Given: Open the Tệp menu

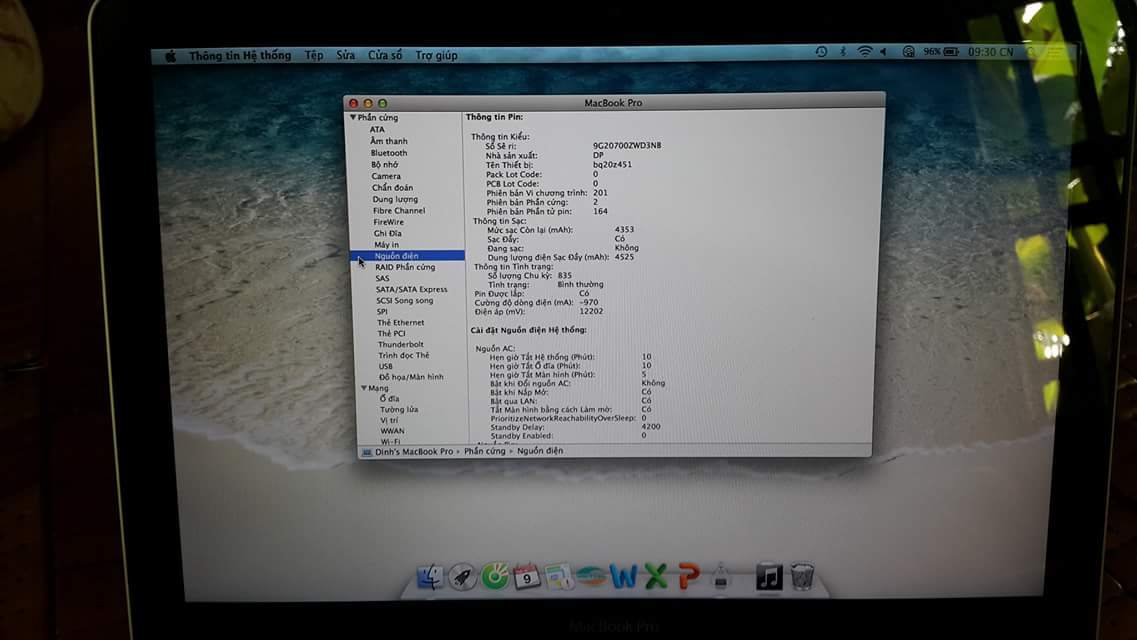Looking at the screenshot, I should coord(314,56).
